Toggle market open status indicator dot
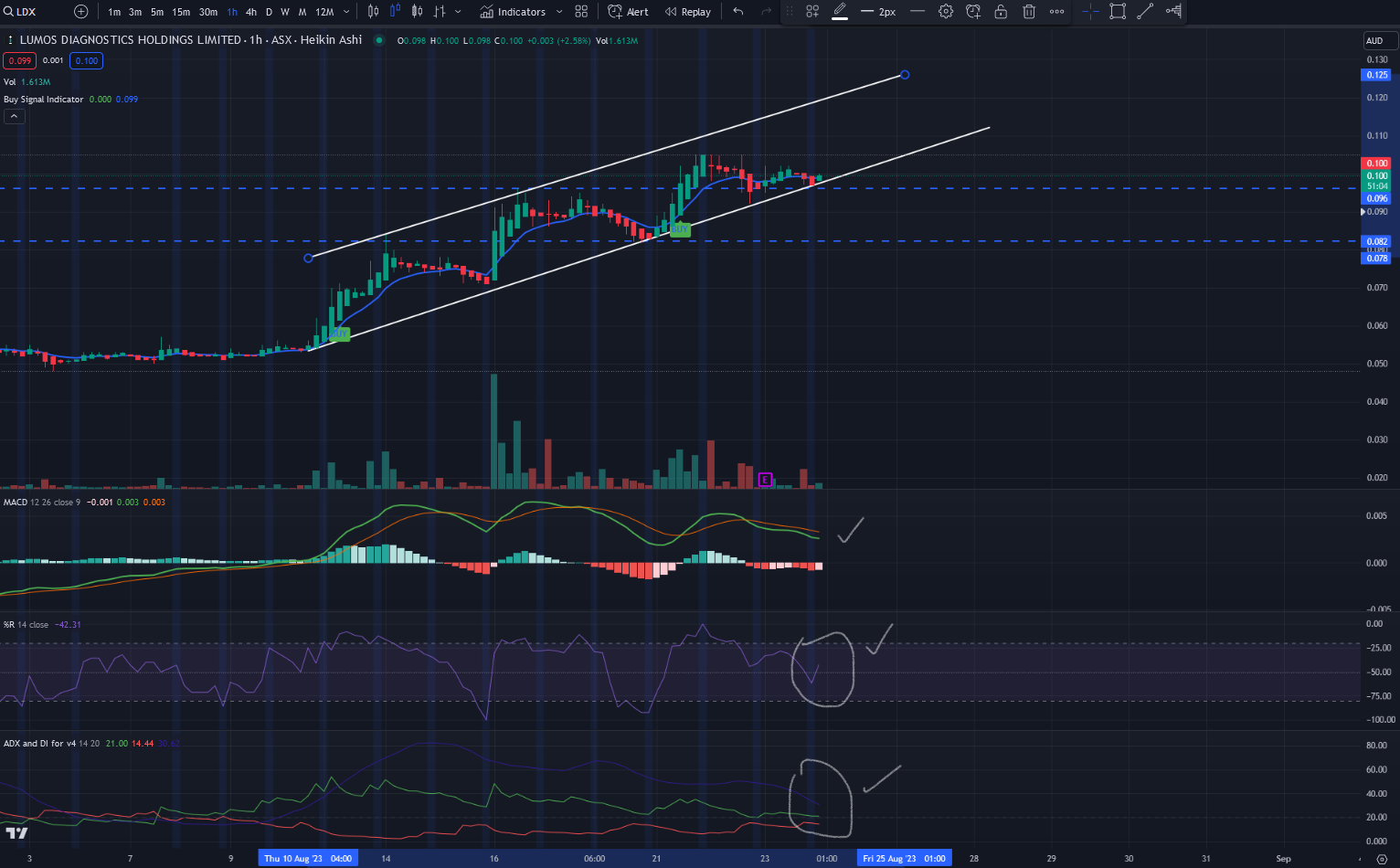1400x868 pixels. pos(379,40)
